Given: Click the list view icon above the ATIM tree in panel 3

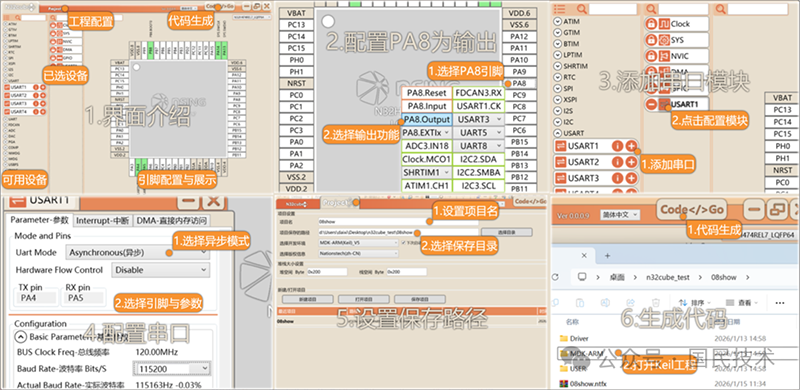Looking at the screenshot, I should click(560, 9).
